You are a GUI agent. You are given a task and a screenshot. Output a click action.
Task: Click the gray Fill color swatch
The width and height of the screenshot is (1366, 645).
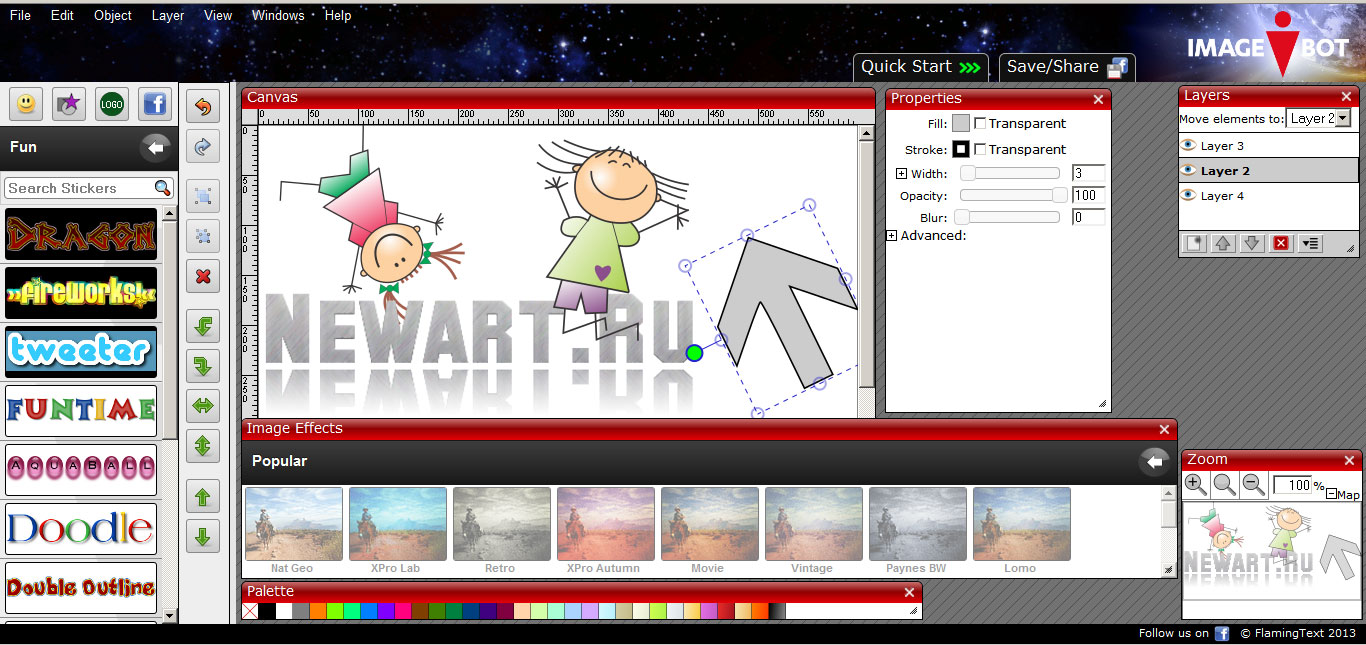click(961, 124)
